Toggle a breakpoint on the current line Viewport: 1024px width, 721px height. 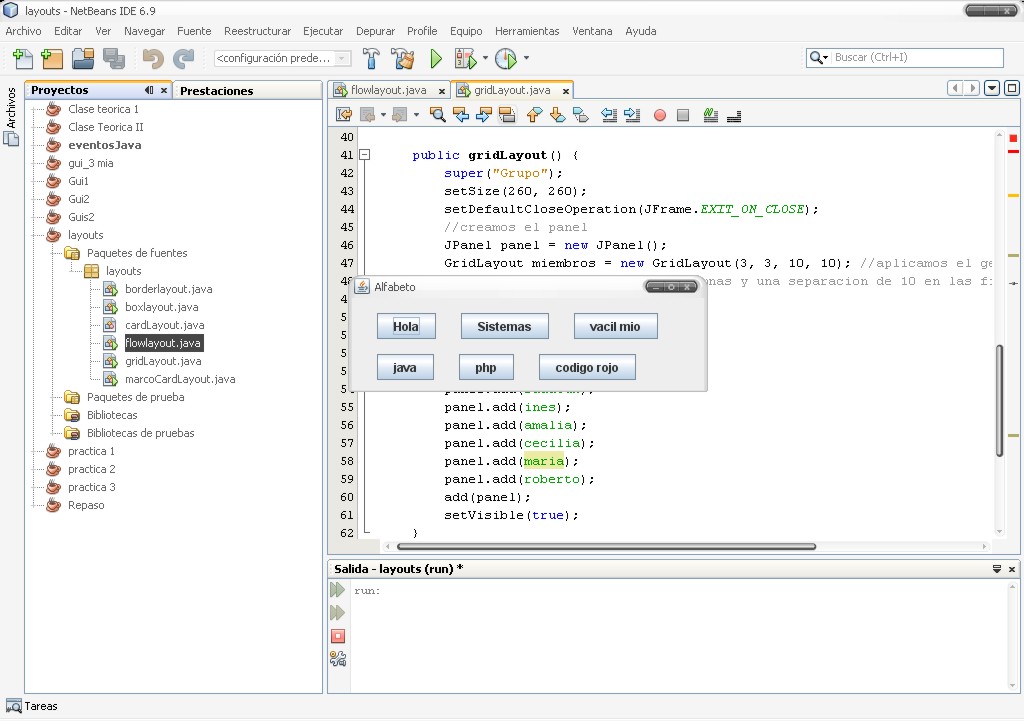point(658,114)
